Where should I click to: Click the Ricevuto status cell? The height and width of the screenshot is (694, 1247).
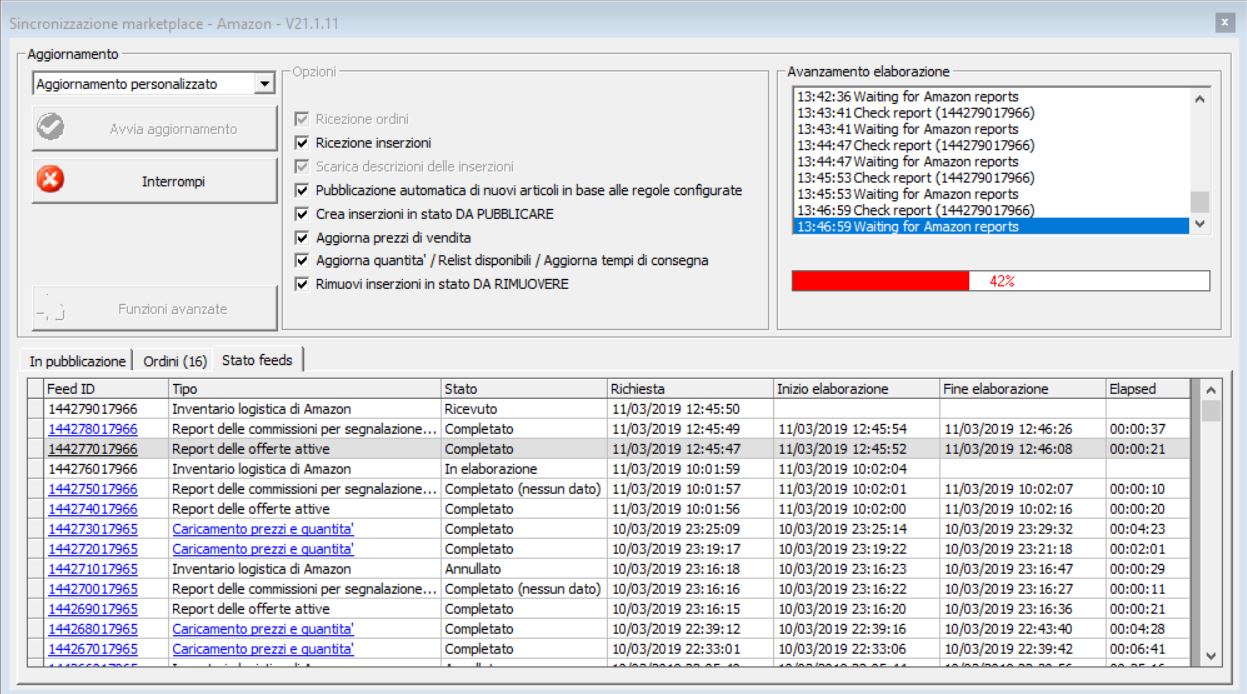click(523, 409)
